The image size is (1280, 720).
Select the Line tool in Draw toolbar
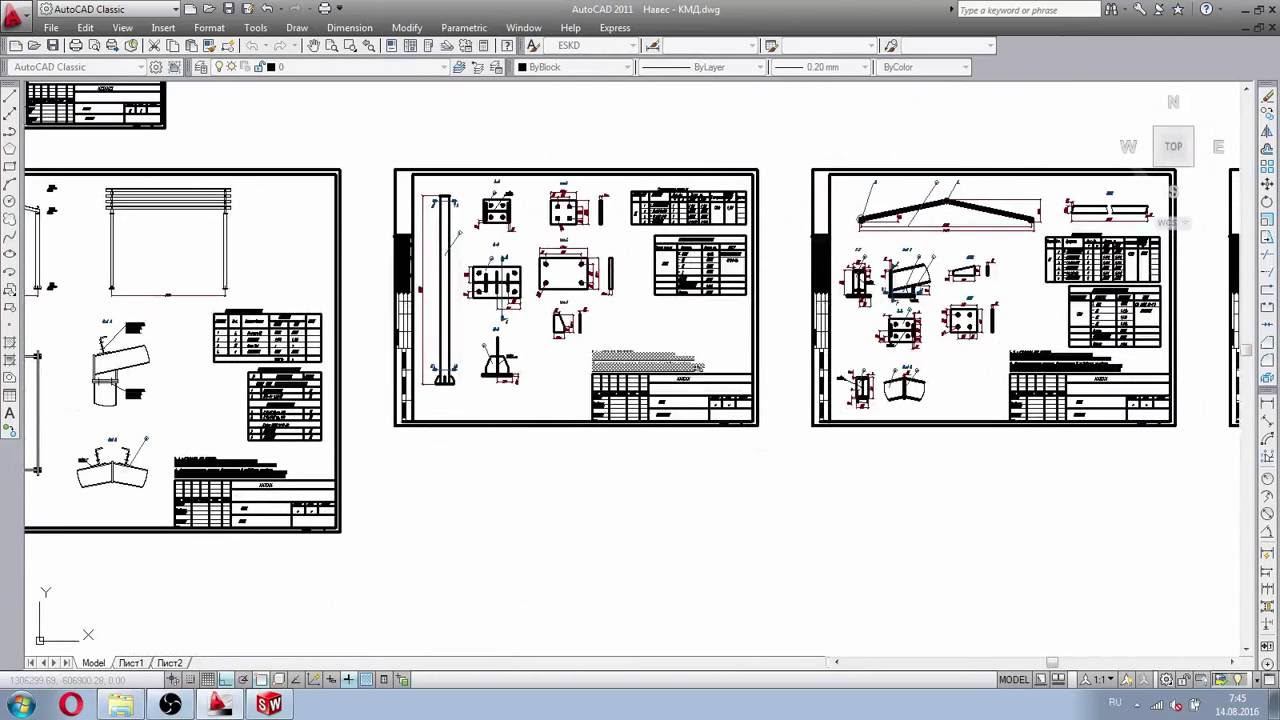tap(10, 97)
